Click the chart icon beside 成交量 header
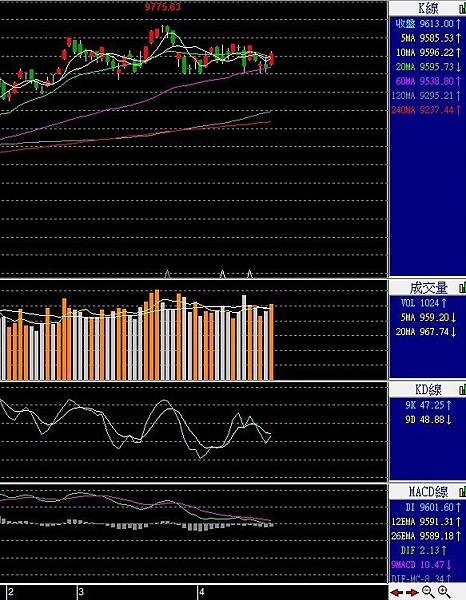This screenshot has height=600, width=466. [462, 288]
